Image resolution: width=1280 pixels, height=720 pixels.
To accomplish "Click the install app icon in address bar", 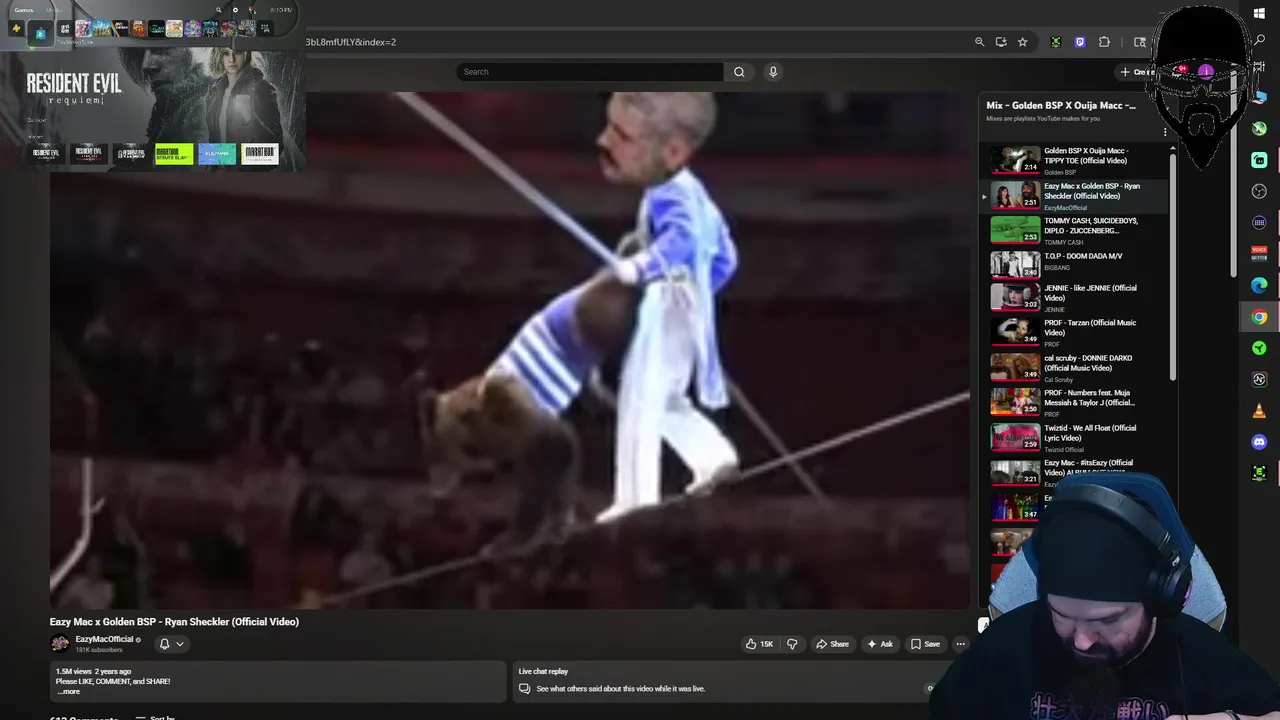I will (1001, 42).
